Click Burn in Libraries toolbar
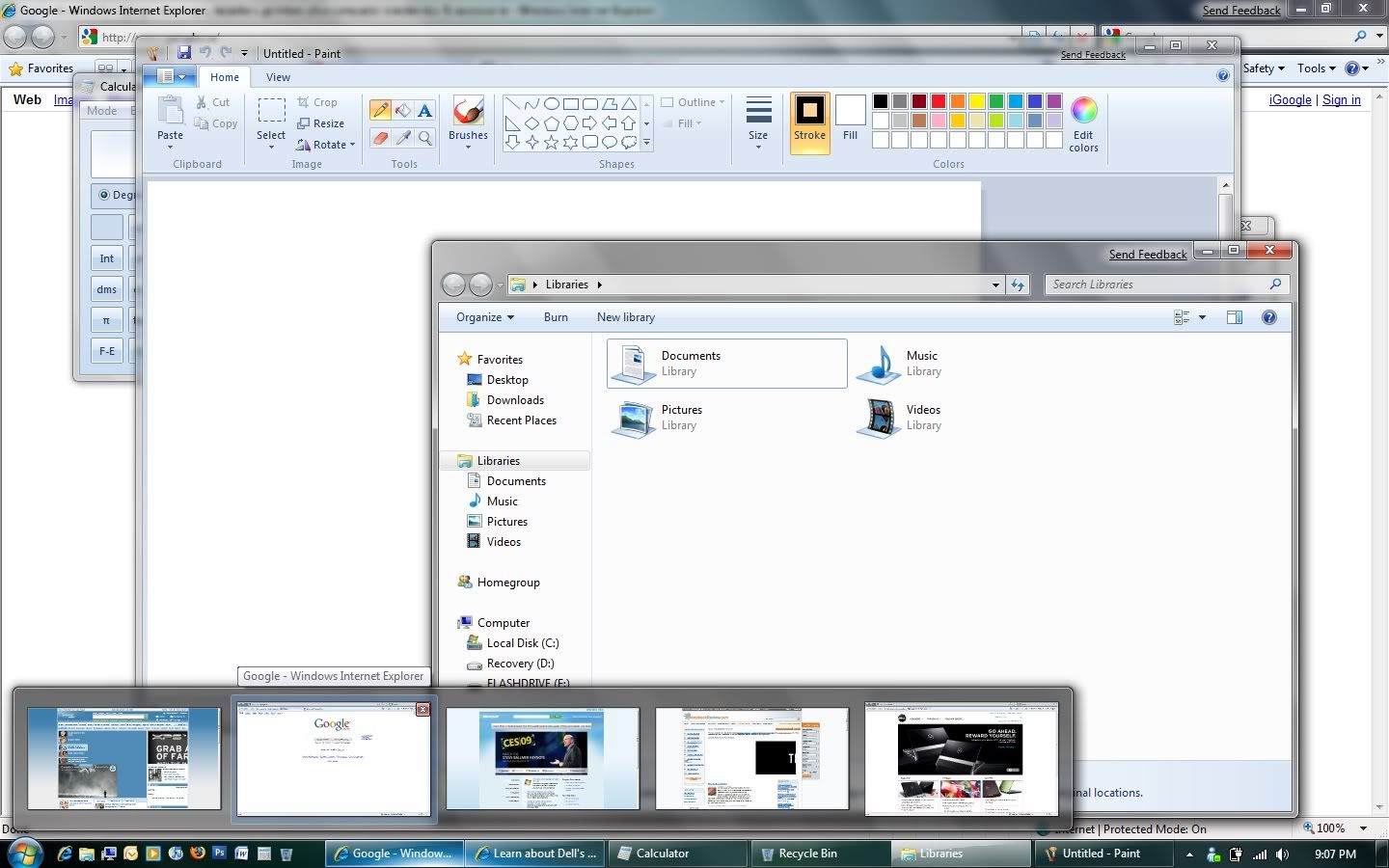This screenshot has height=868, width=1389. pyautogui.click(x=556, y=317)
